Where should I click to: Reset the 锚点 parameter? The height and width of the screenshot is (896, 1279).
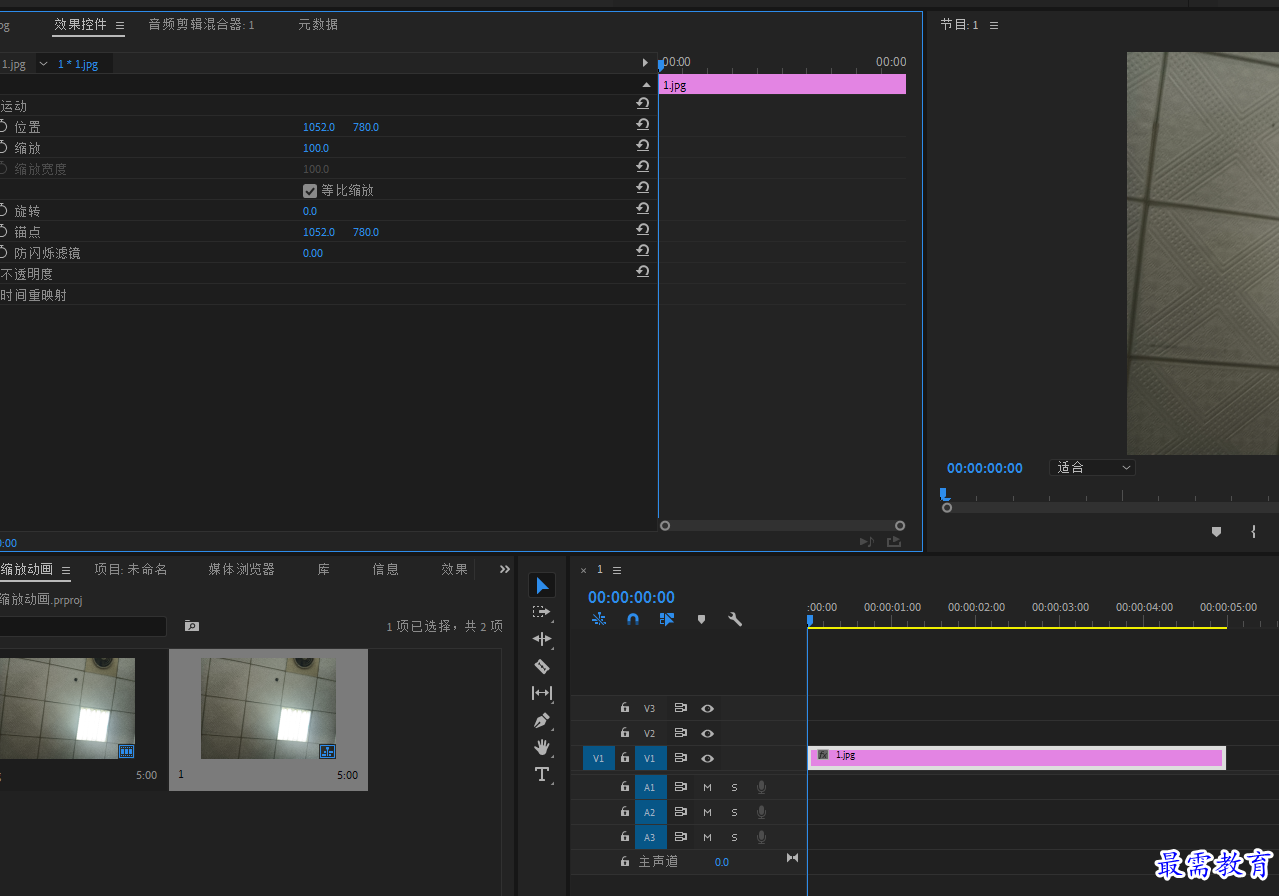pos(643,230)
